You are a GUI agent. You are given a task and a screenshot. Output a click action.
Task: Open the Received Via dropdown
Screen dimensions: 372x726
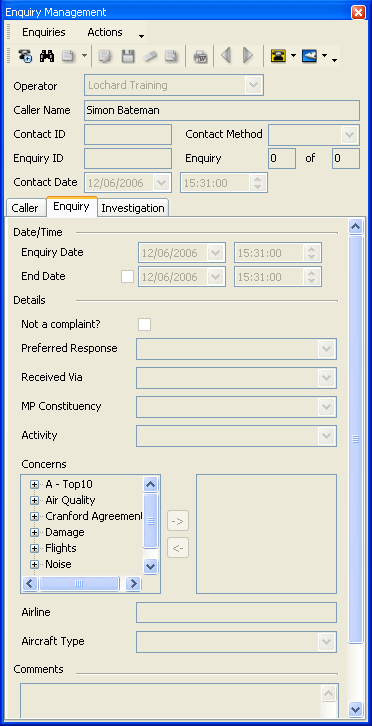[327, 378]
